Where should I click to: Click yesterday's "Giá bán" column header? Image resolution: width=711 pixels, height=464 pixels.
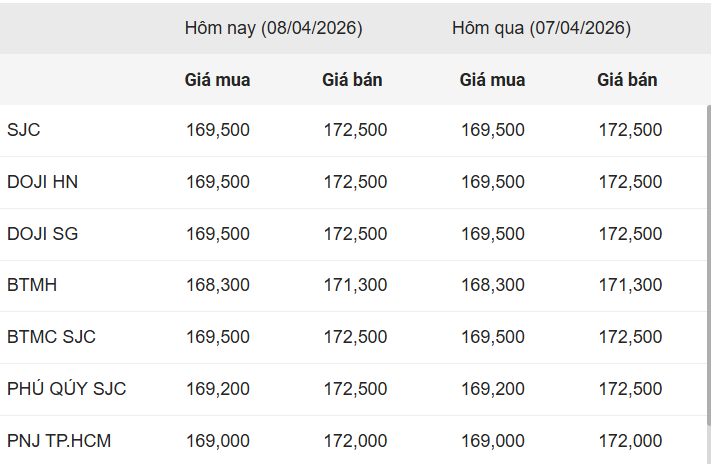pos(627,80)
